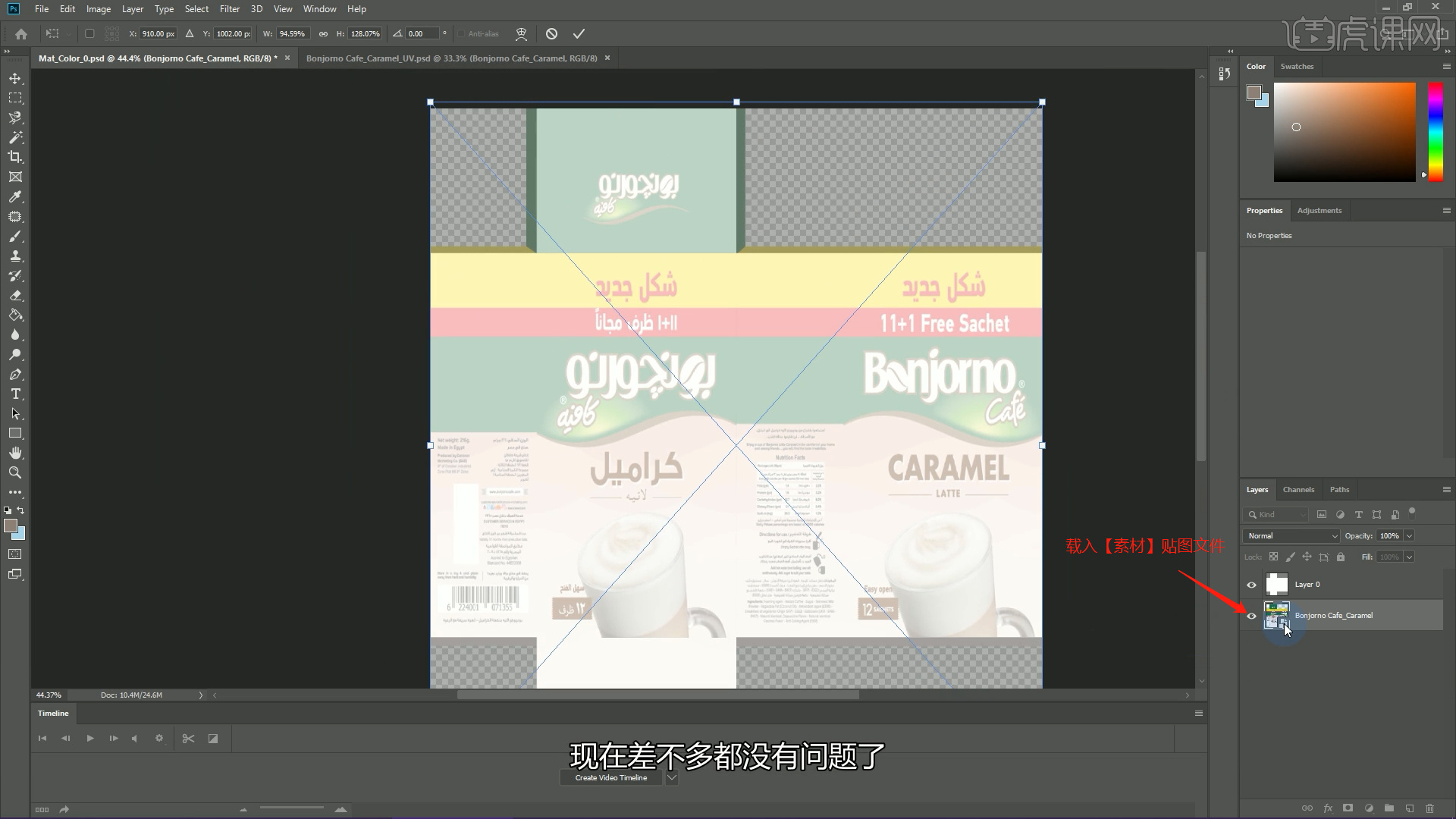Open the layer Kind filter dropdown

point(1276,515)
